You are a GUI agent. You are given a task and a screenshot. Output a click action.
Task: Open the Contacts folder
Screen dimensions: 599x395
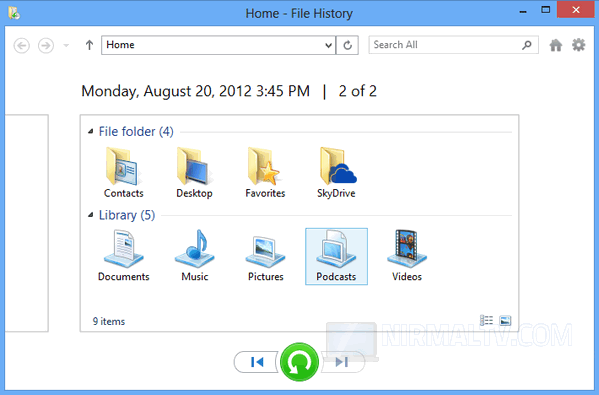tap(123, 173)
